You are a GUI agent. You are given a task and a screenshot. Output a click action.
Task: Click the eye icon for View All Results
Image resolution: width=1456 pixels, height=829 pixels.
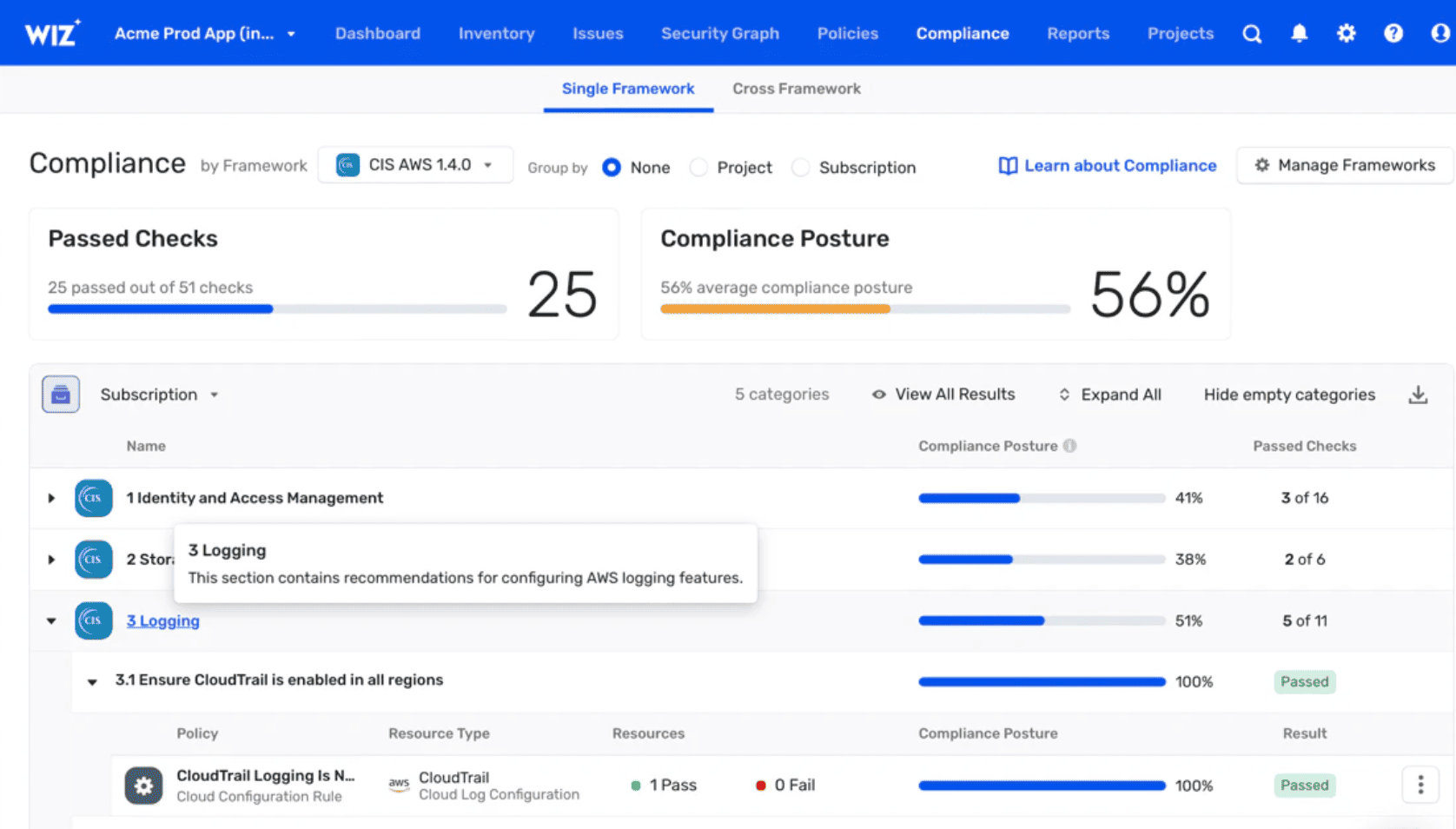click(x=879, y=395)
